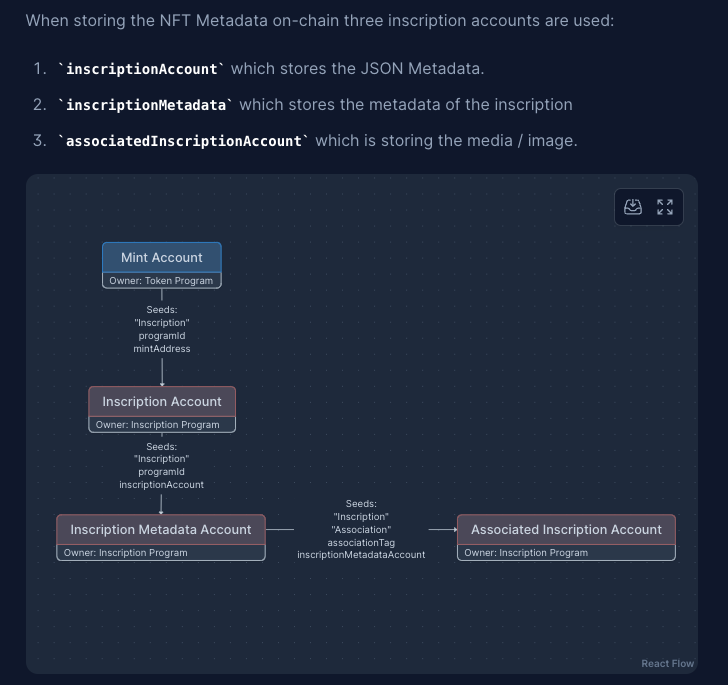Select the Associated Inscription Account node title
The image size is (728, 685).
click(566, 529)
